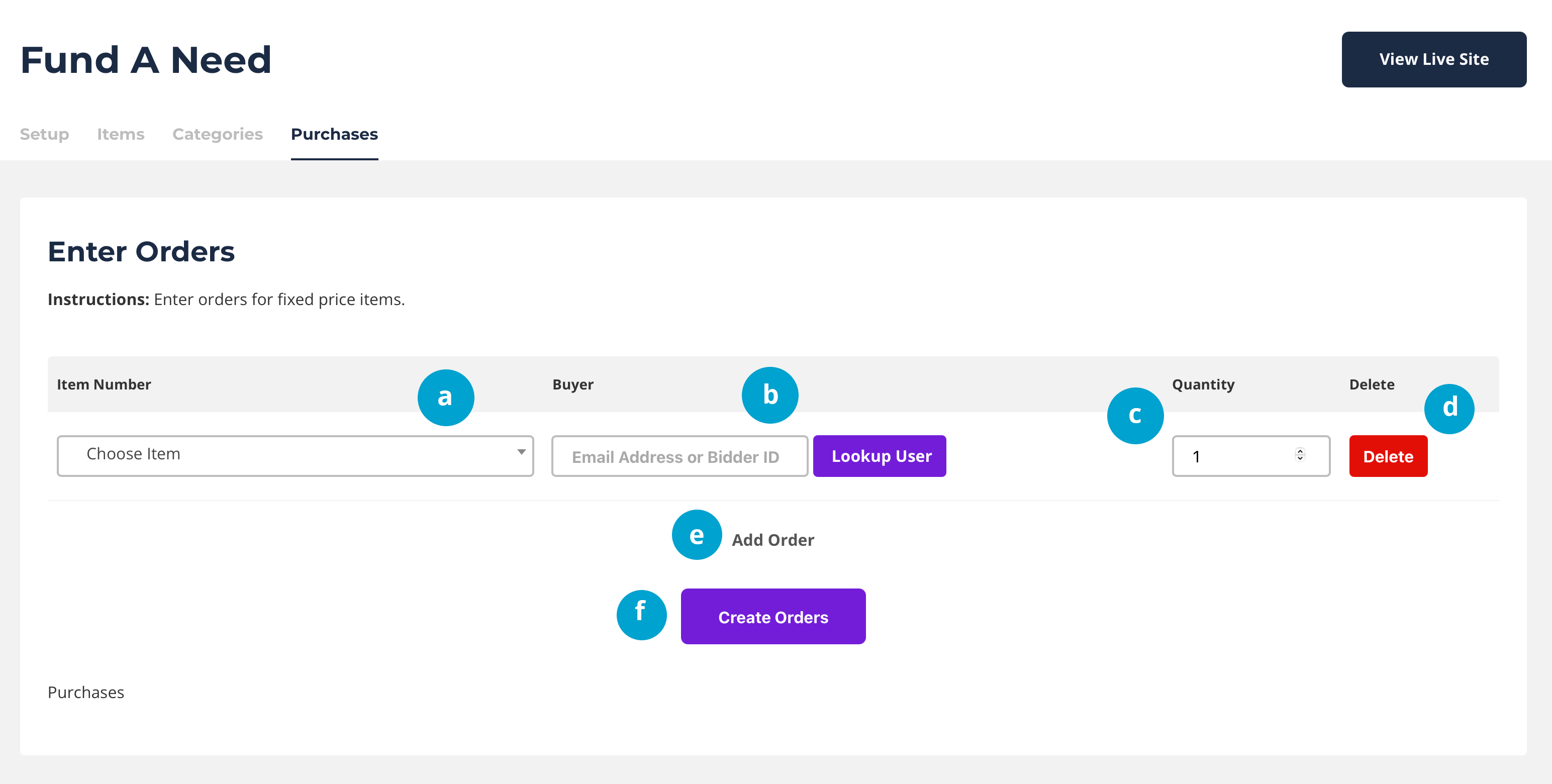The width and height of the screenshot is (1552, 784).
Task: Open the View Live Site button
Action: pos(1433,59)
